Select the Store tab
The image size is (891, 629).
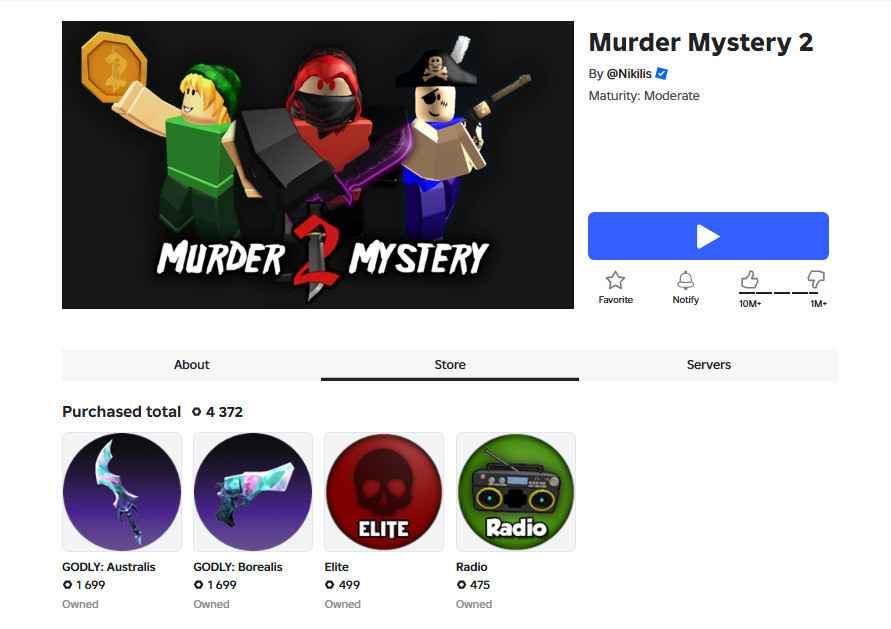[450, 365]
